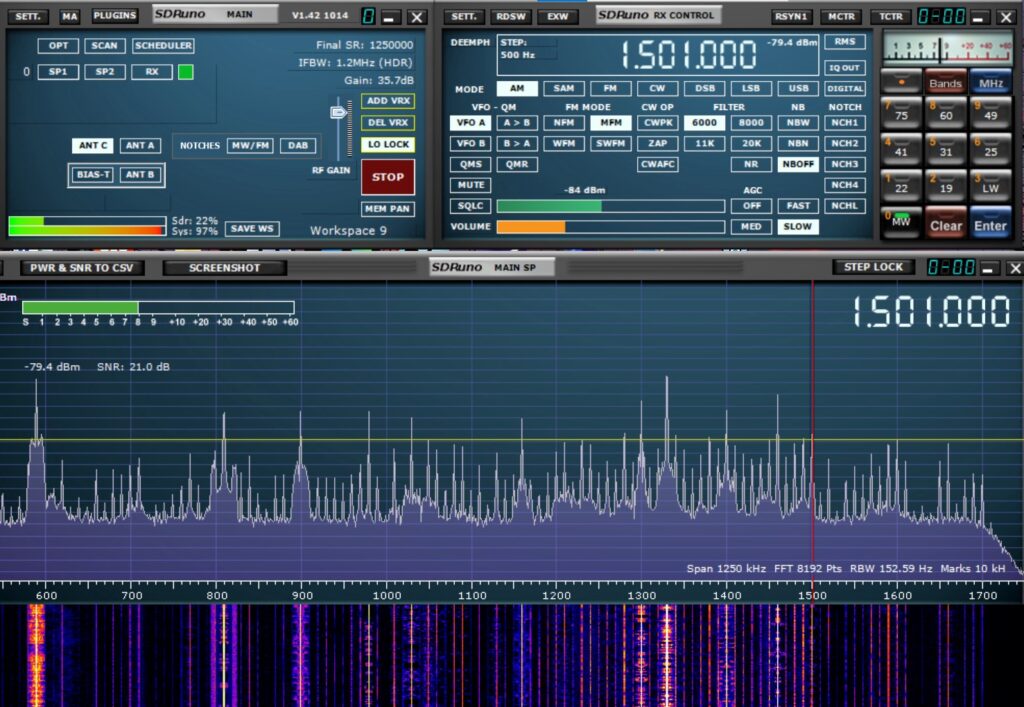Image resolution: width=1024 pixels, height=707 pixels.
Task: Select the 31 band keypad key
Action: tap(946, 150)
